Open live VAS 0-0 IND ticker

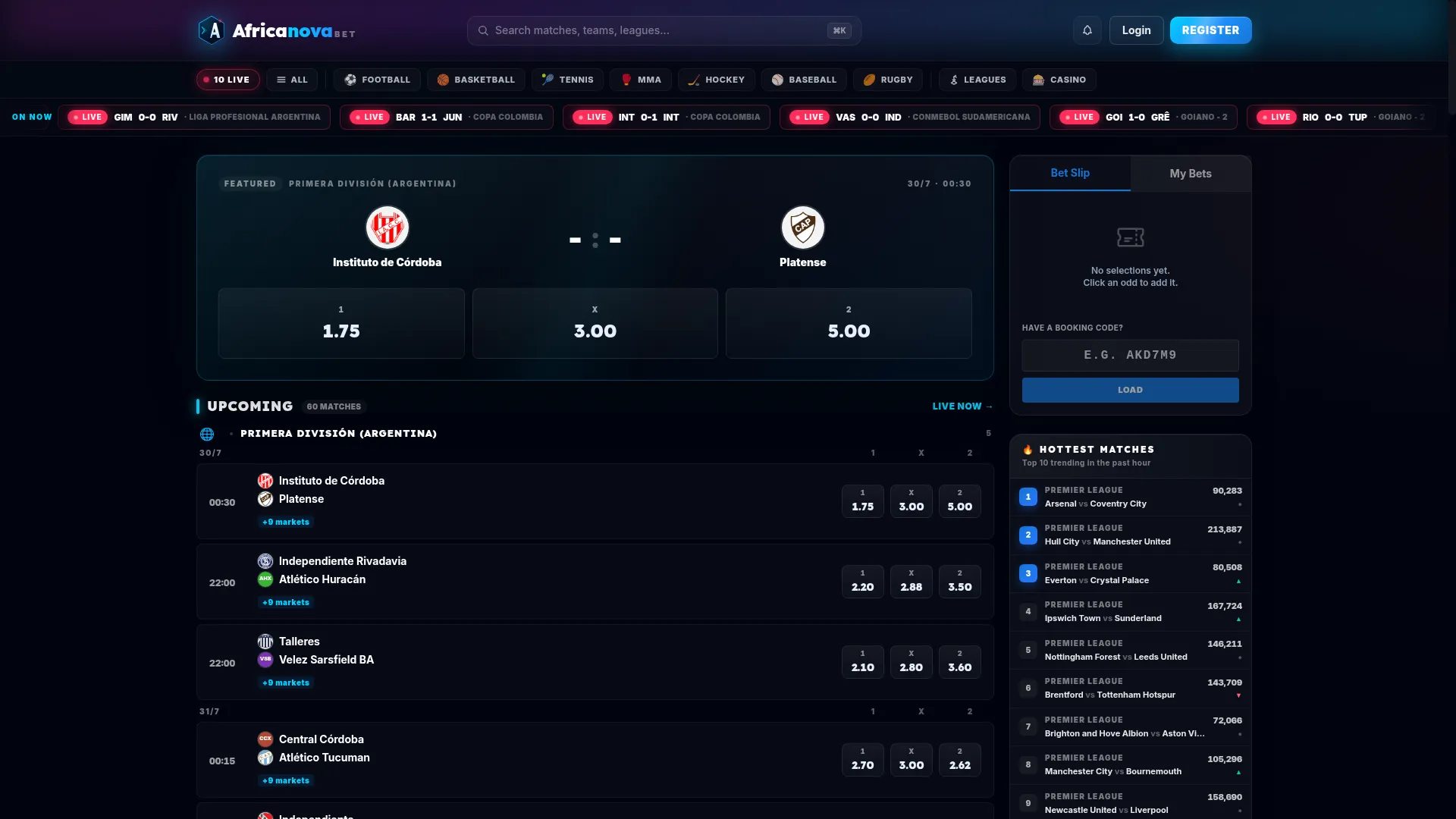coord(910,117)
